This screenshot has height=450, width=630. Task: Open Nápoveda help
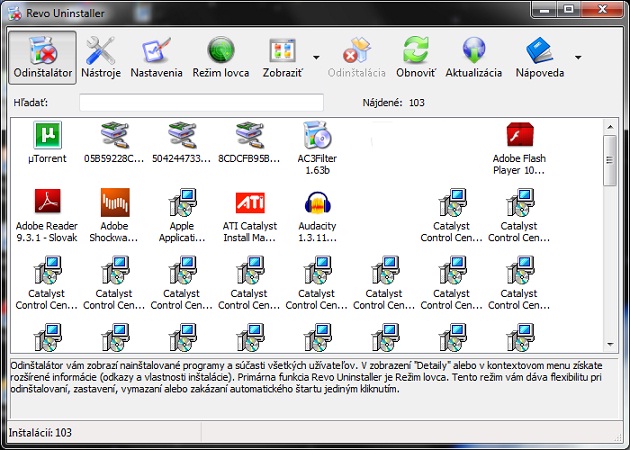540,57
